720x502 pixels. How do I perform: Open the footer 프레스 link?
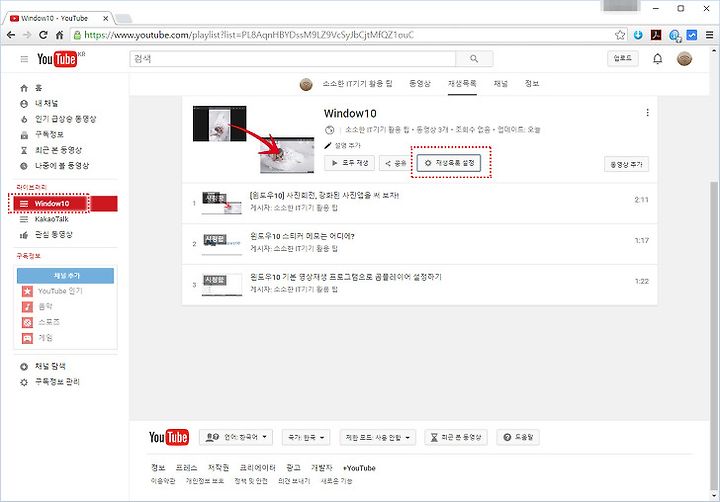pos(186,468)
